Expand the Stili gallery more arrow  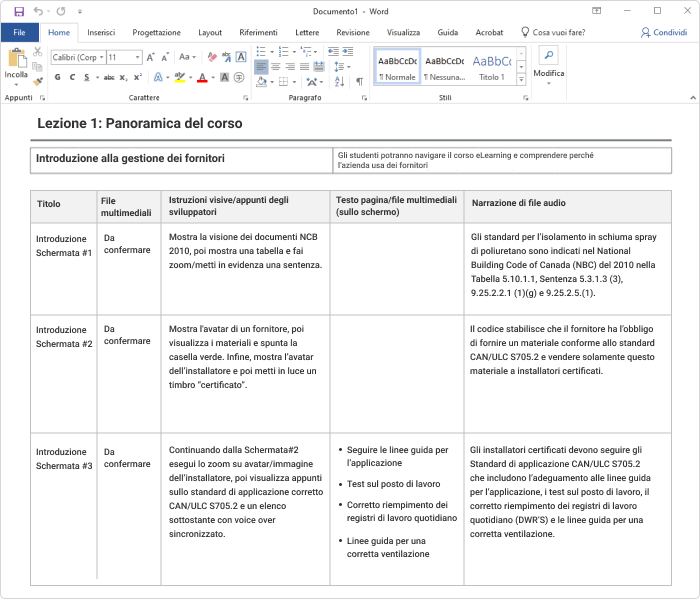(521, 80)
